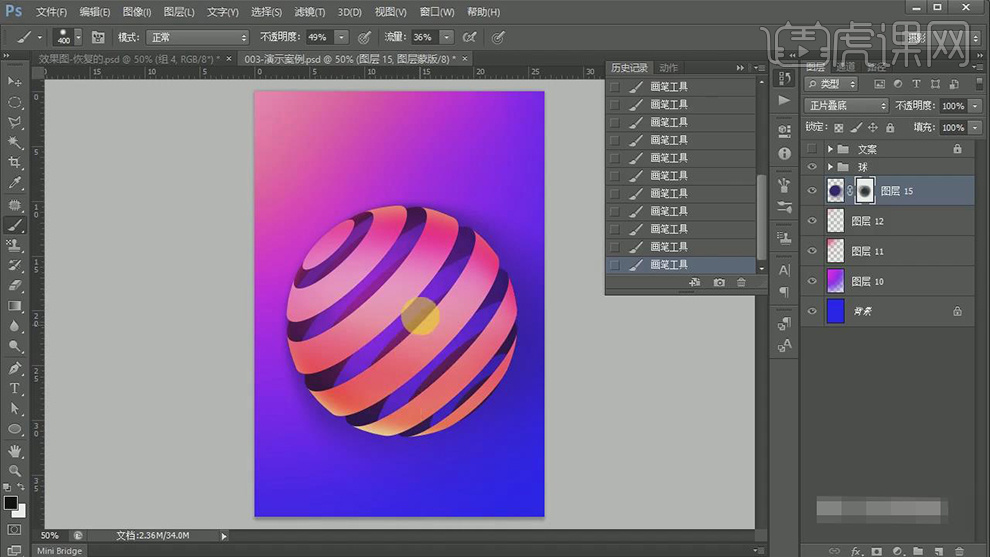Choose the Horizontal Type tool
Image resolution: width=990 pixels, height=557 pixels.
[x=15, y=388]
